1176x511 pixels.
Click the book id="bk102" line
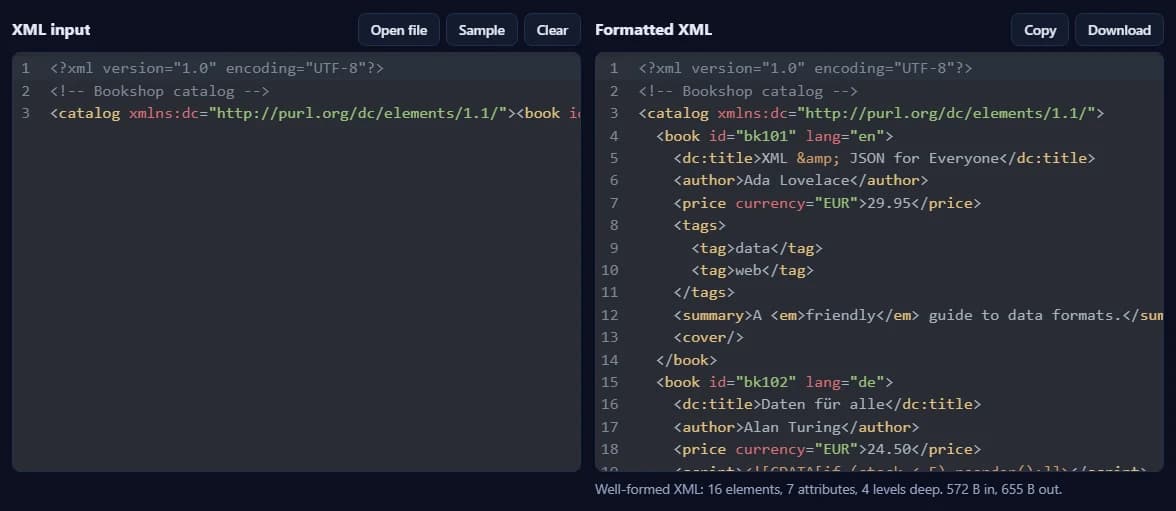774,382
